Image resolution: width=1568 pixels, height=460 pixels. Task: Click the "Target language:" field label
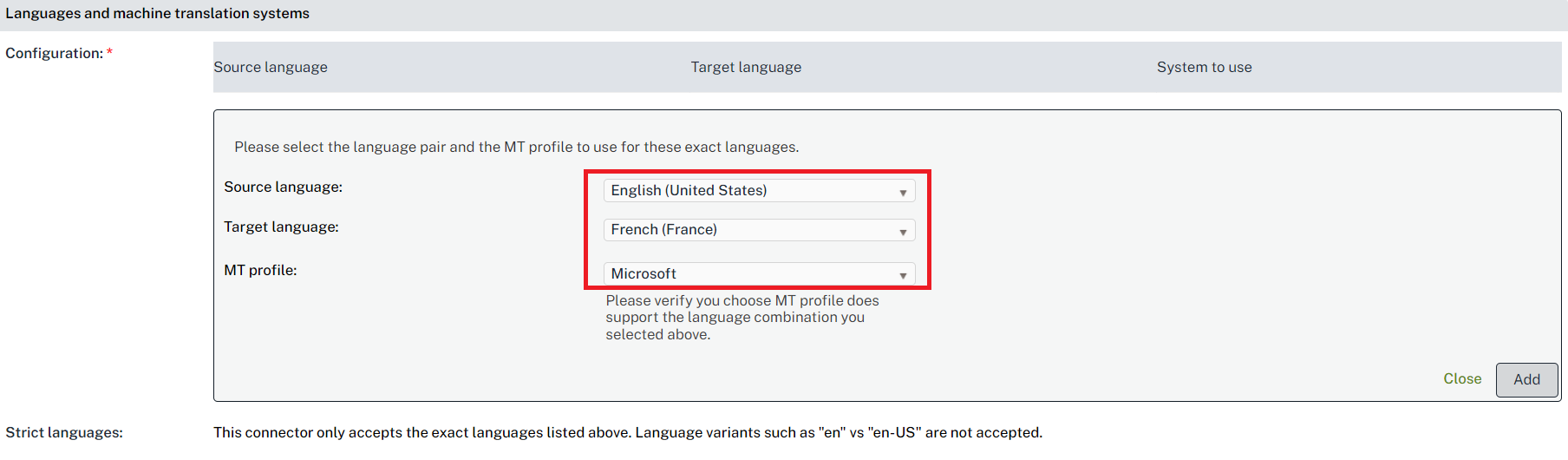coord(281,227)
